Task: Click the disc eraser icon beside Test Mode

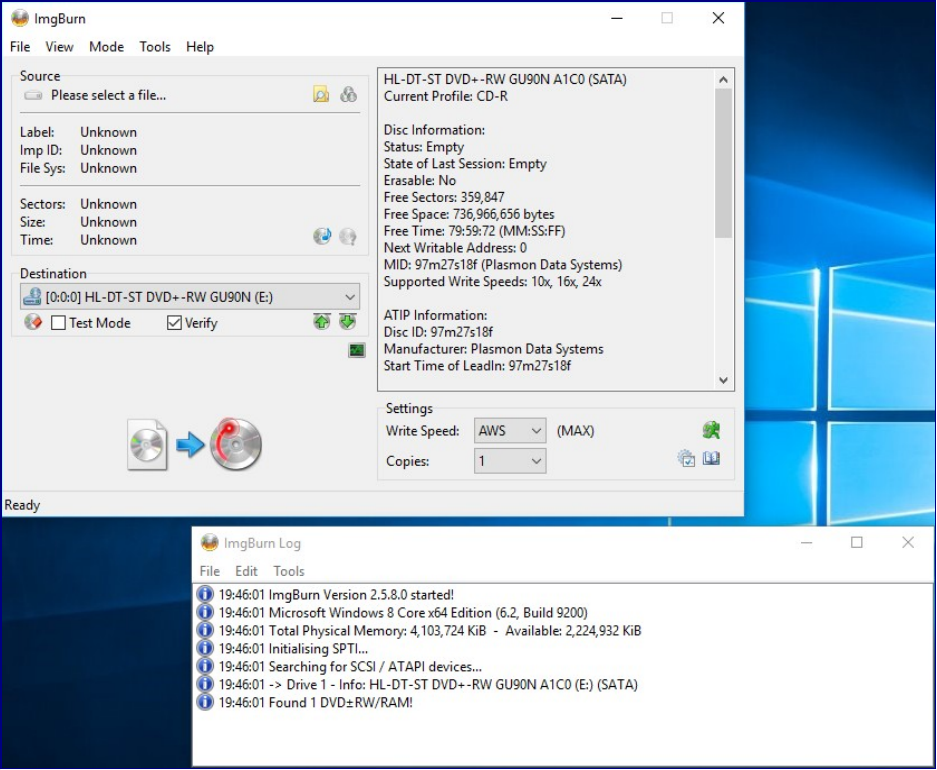Action: (33, 322)
